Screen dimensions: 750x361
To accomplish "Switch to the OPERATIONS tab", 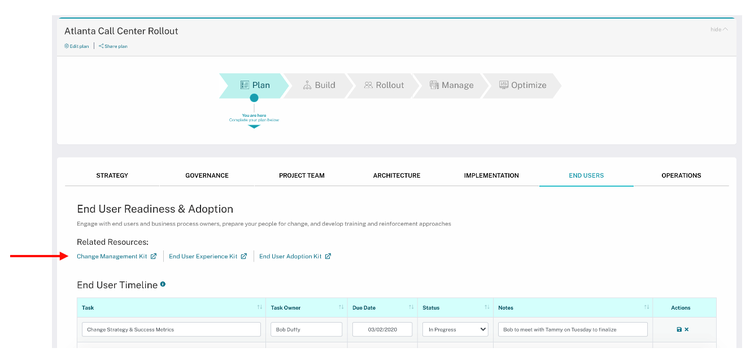I will coord(681,175).
